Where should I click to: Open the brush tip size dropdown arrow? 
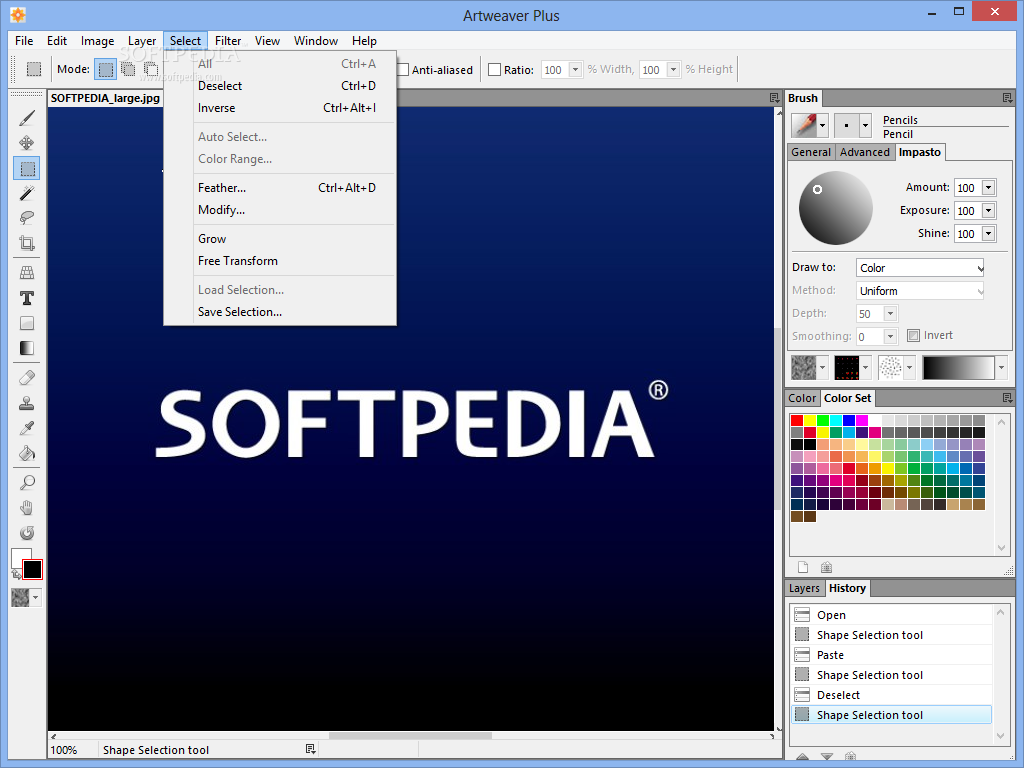865,125
